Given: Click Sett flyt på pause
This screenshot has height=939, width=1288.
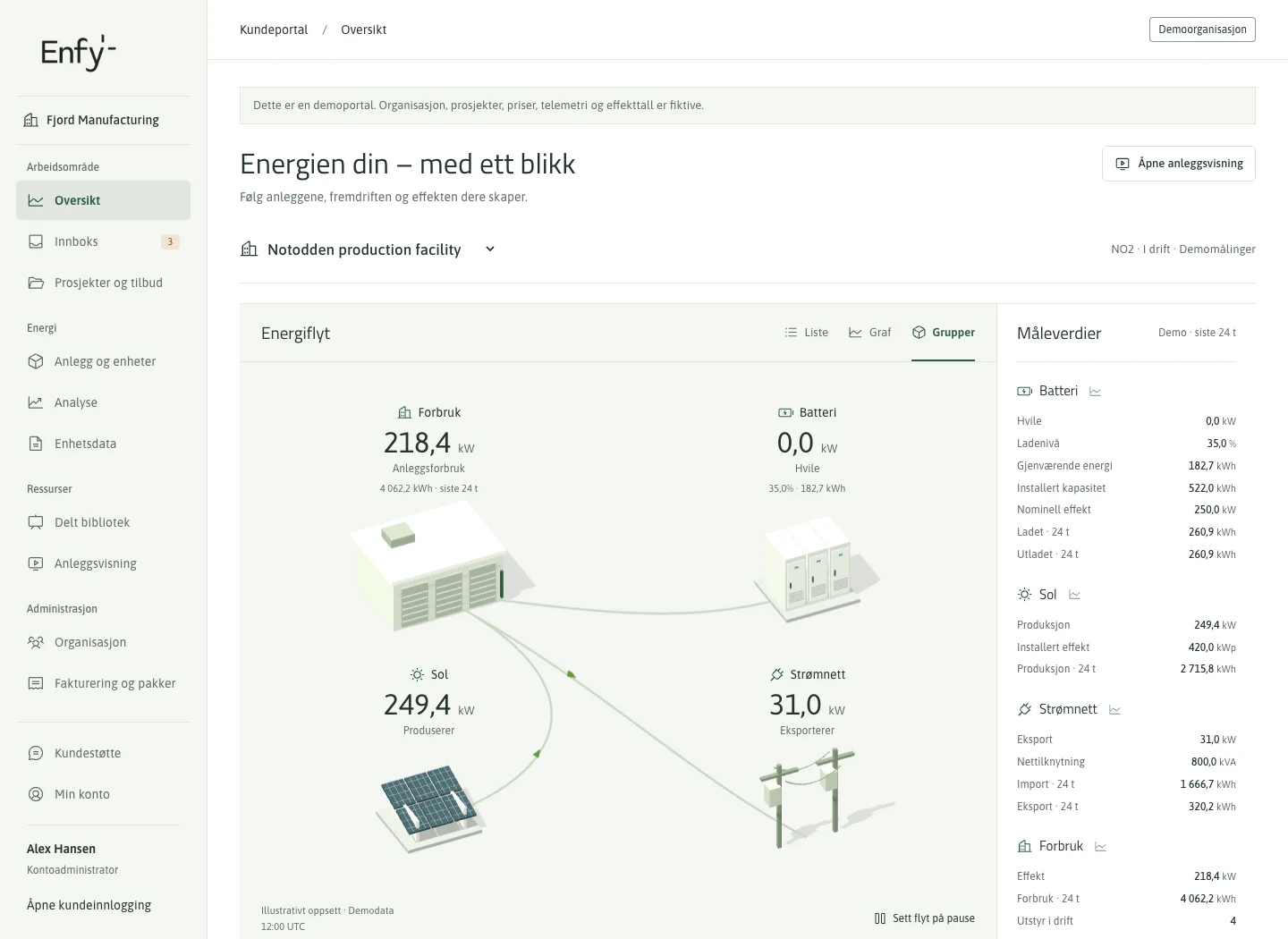Looking at the screenshot, I should tap(925, 918).
